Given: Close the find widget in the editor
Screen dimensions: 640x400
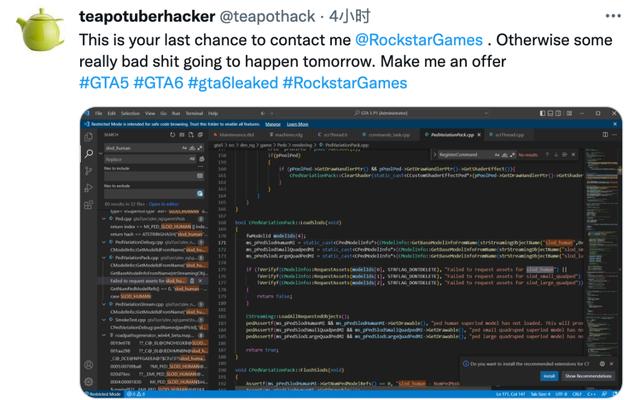Looking at the screenshot, I should click(573, 155).
